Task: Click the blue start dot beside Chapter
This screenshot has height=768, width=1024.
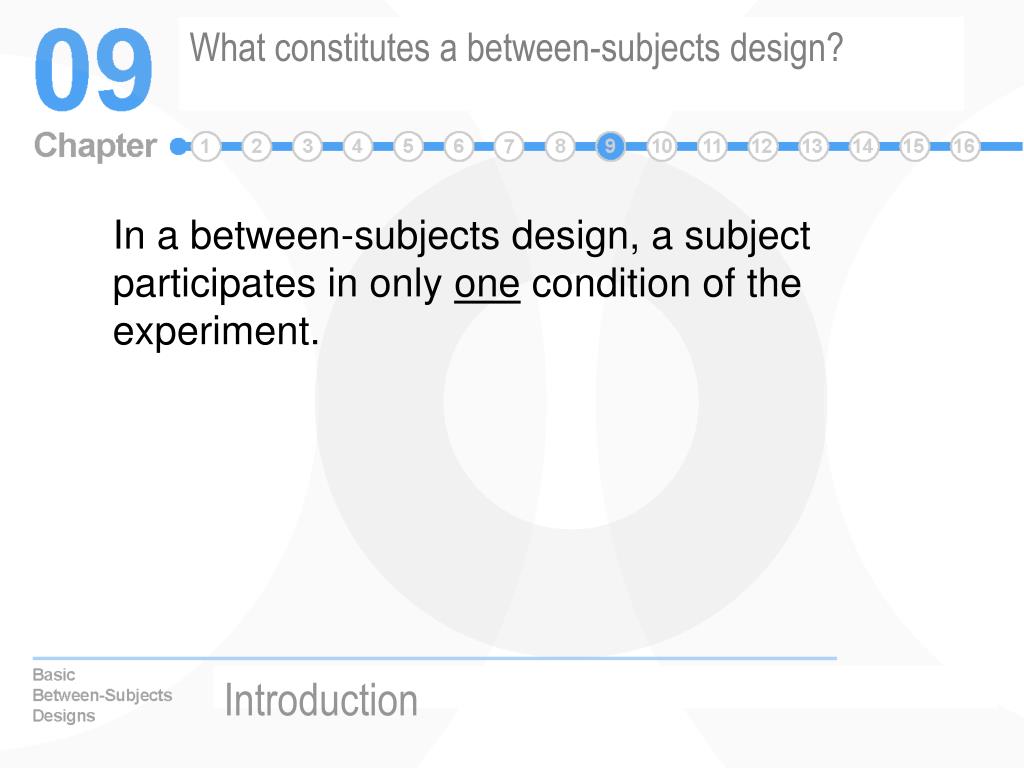Action: click(178, 146)
